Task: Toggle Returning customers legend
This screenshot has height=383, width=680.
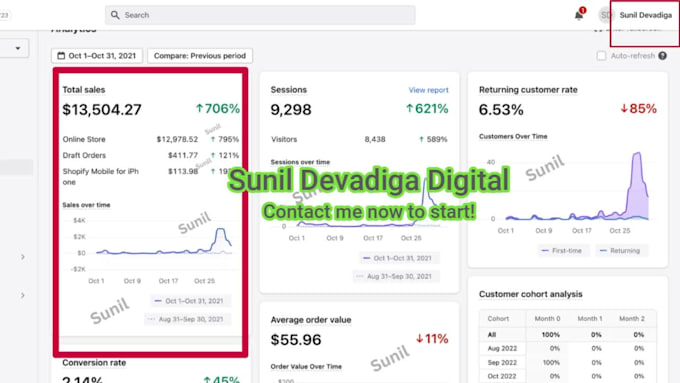Action: 621,251
